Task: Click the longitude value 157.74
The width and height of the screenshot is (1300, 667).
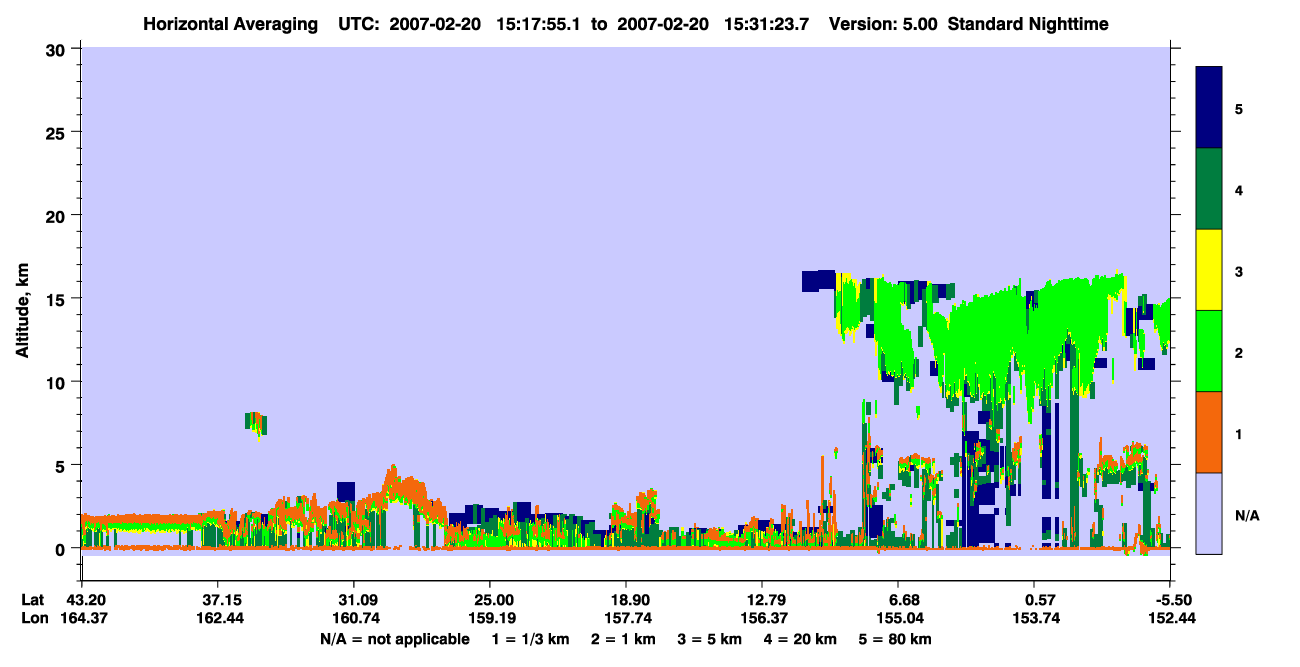Action: (x=626, y=618)
